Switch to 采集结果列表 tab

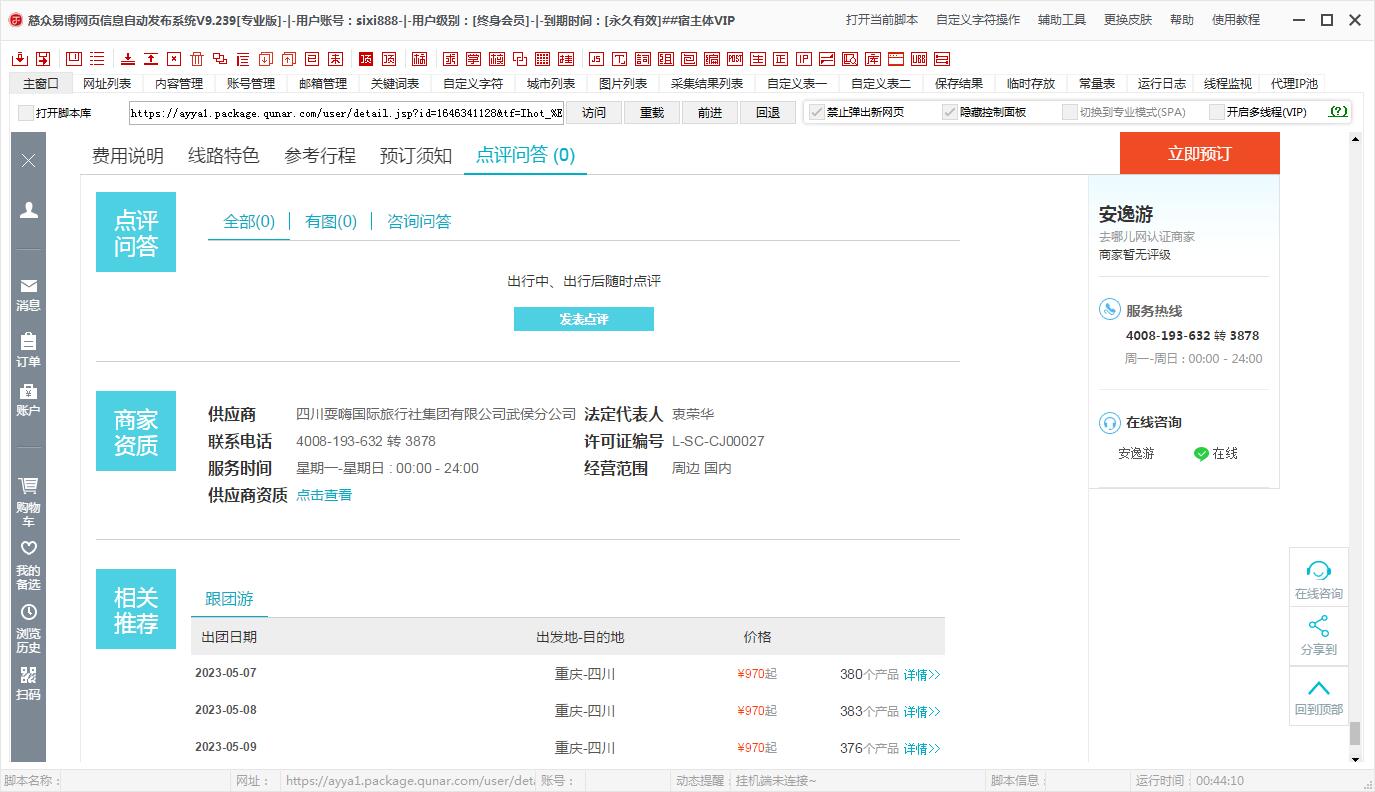tap(707, 84)
